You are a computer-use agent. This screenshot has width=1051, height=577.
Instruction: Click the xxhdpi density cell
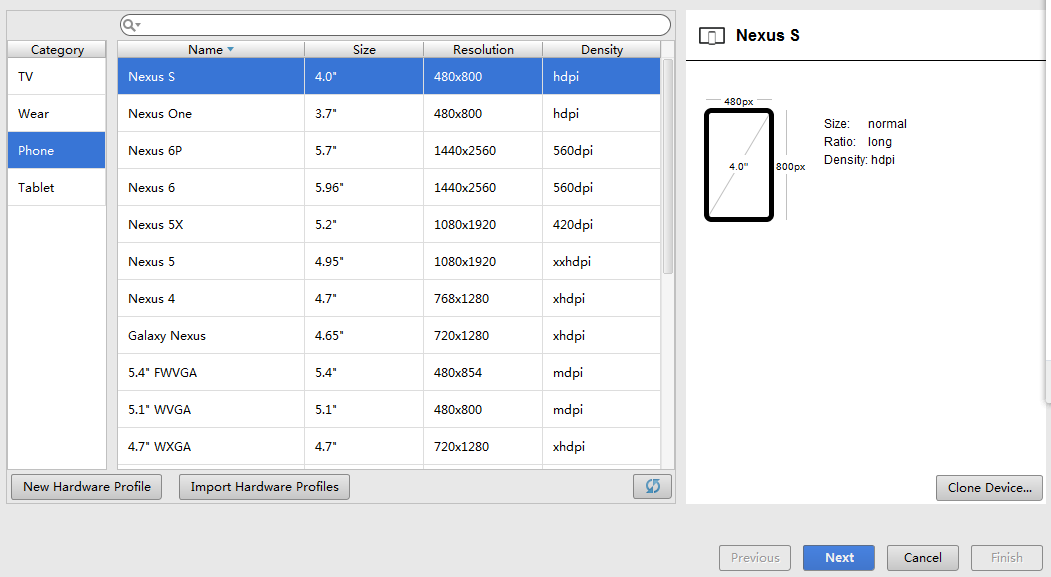point(601,261)
